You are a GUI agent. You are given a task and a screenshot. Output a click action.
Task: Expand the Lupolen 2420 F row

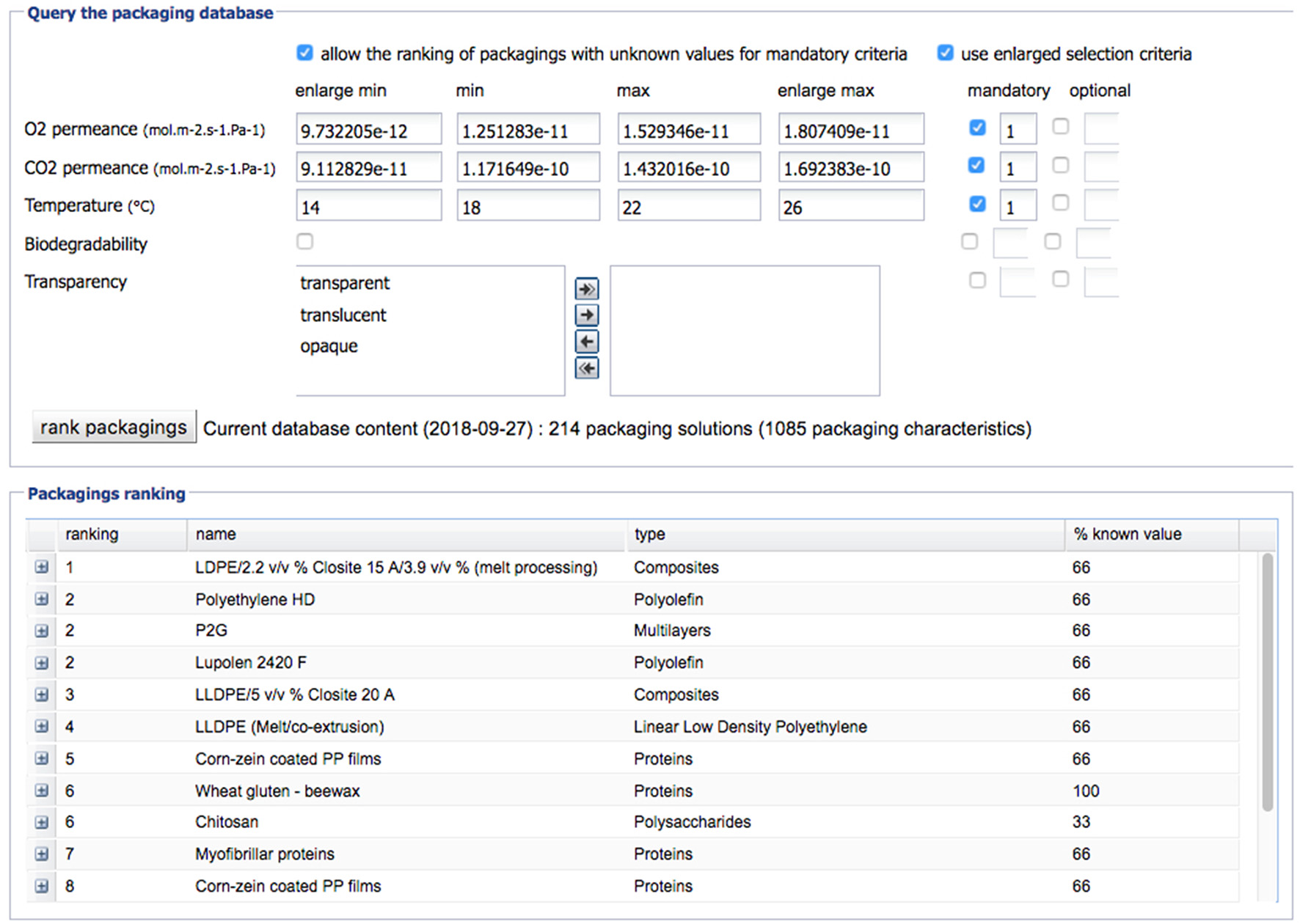pos(42,663)
